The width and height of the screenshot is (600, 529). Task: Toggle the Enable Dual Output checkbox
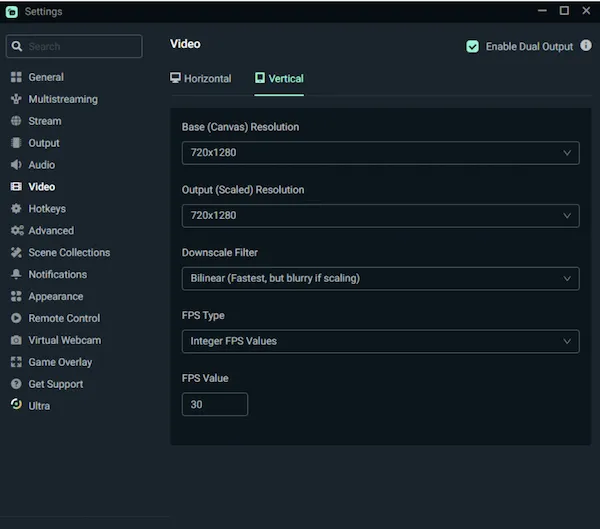pyautogui.click(x=472, y=47)
